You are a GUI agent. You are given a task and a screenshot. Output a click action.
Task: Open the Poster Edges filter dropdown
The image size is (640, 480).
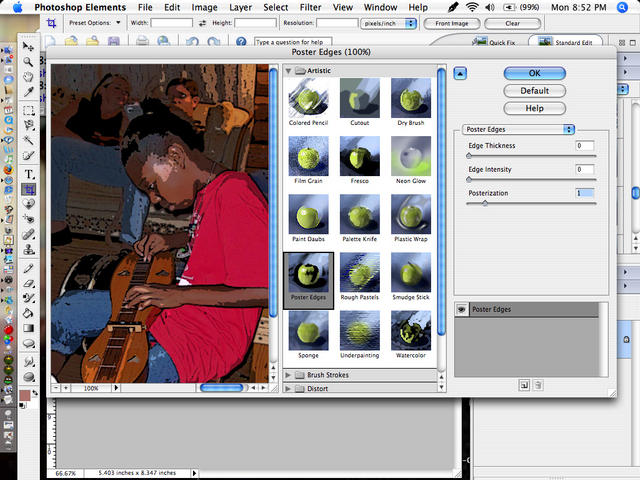(518, 129)
